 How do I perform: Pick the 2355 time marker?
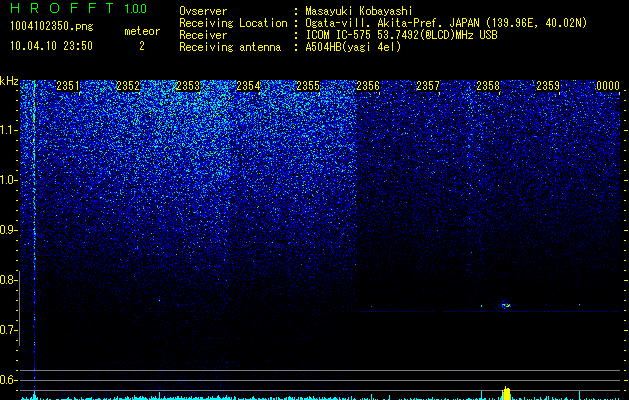tap(308, 86)
